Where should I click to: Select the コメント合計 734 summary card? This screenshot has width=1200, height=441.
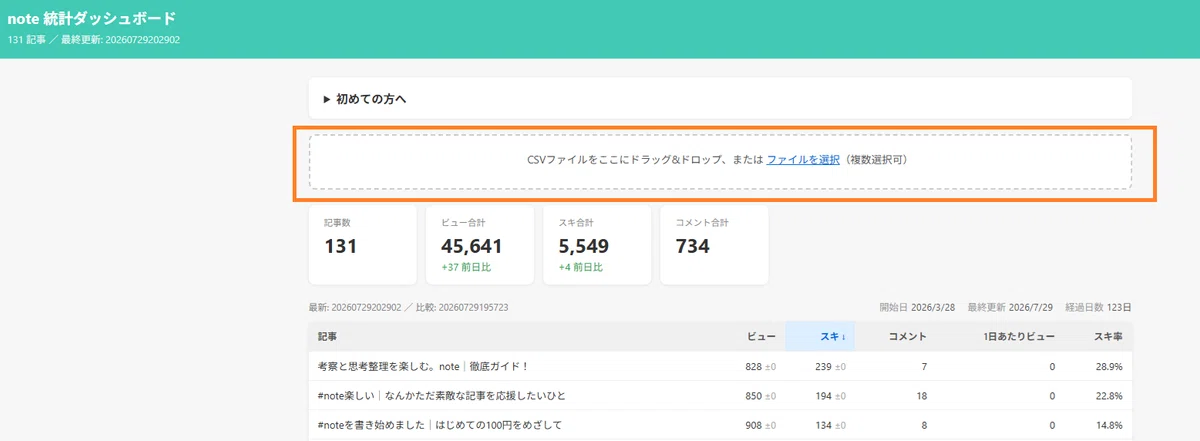[715, 245]
